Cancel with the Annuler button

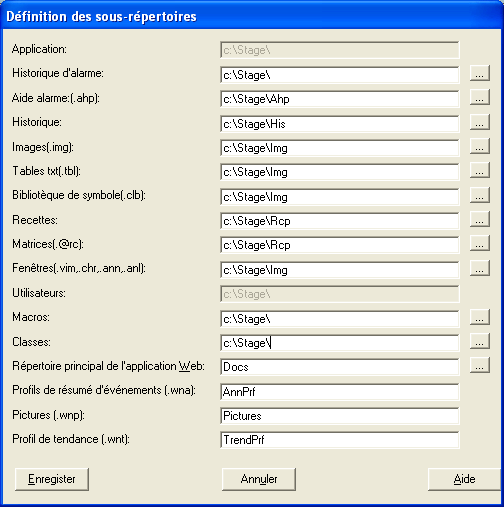(x=259, y=479)
